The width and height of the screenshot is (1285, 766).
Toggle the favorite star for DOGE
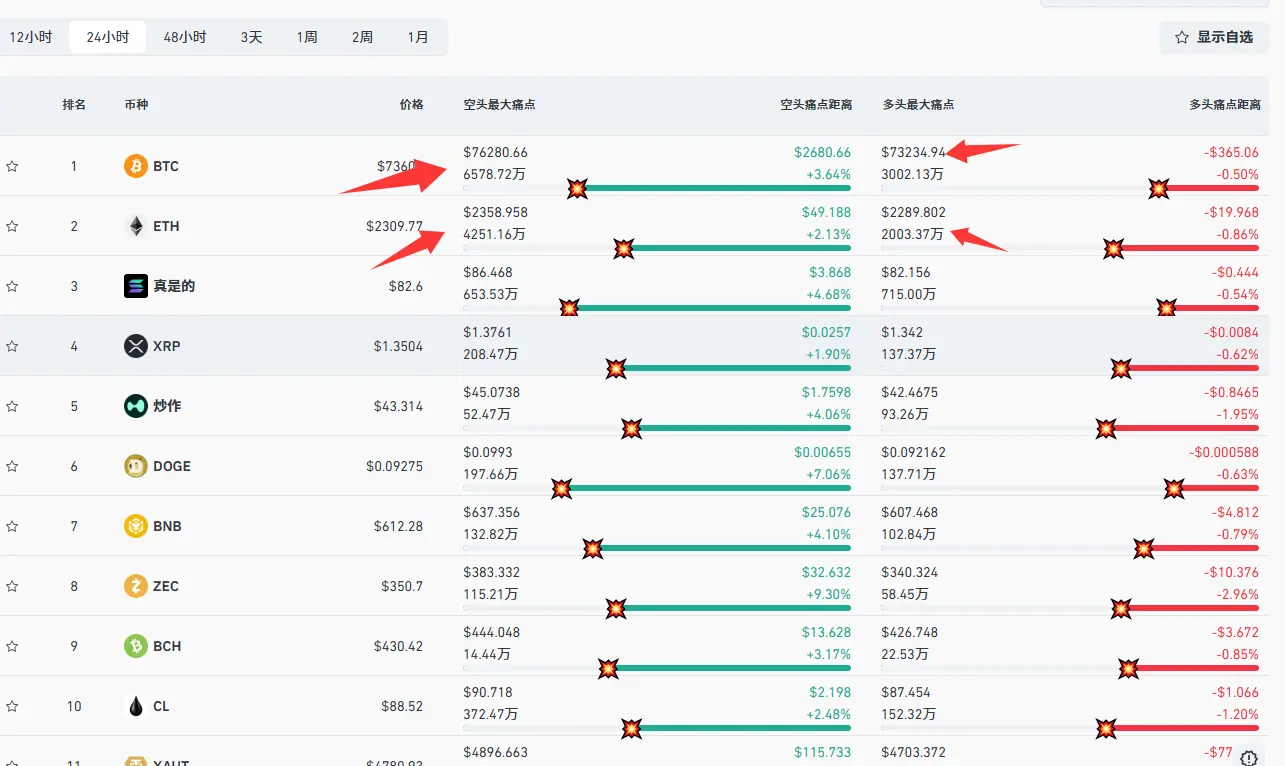pos(12,466)
